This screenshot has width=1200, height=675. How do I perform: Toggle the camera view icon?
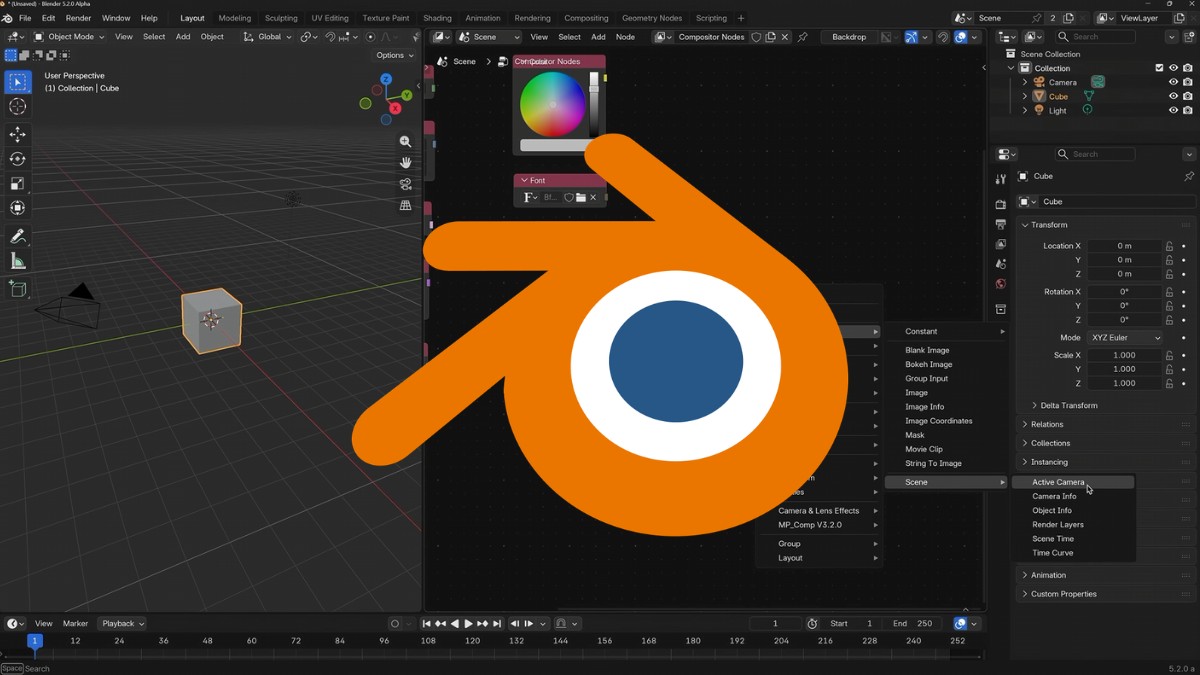click(x=405, y=184)
